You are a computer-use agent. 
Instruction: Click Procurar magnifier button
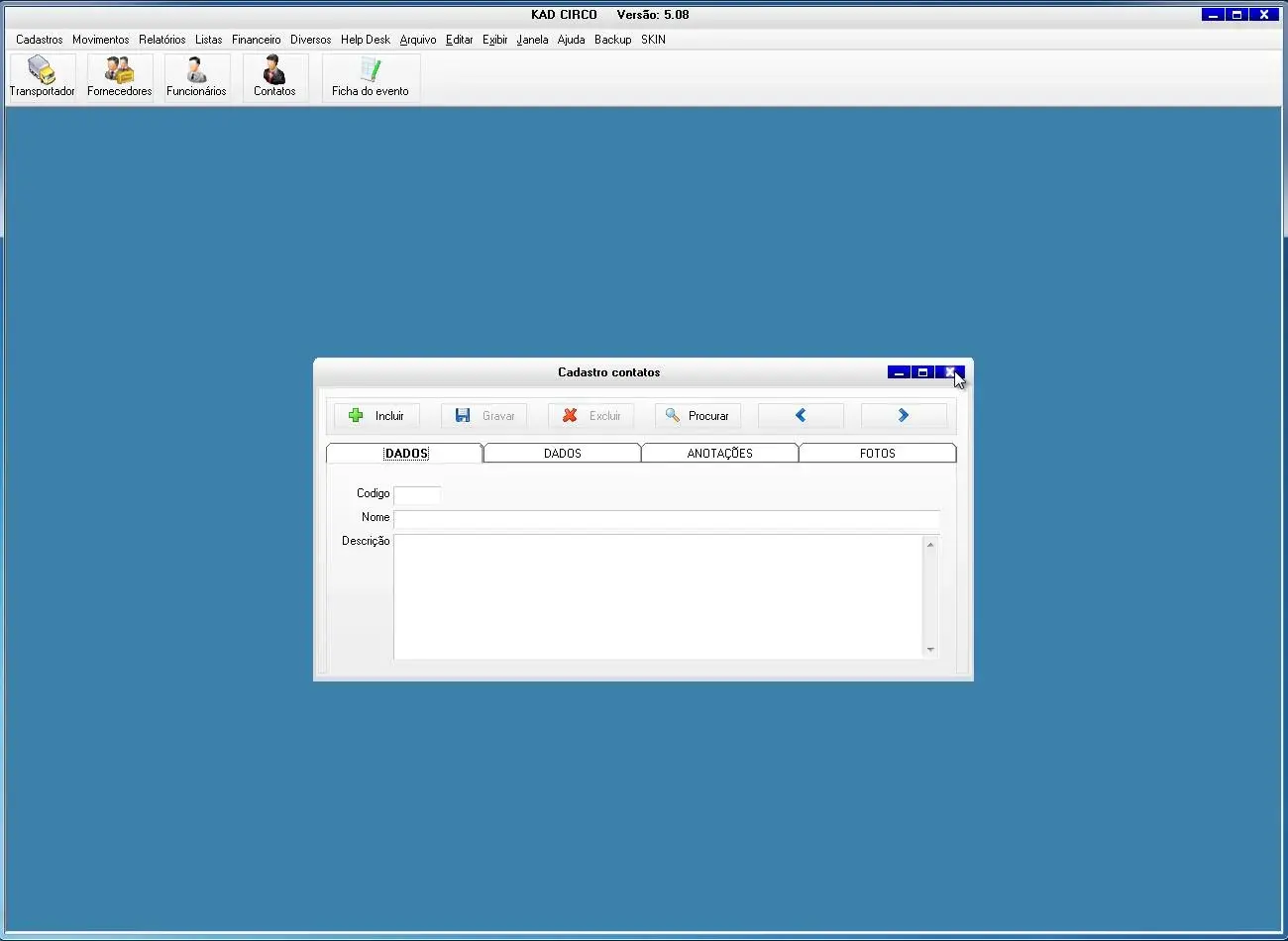click(698, 416)
